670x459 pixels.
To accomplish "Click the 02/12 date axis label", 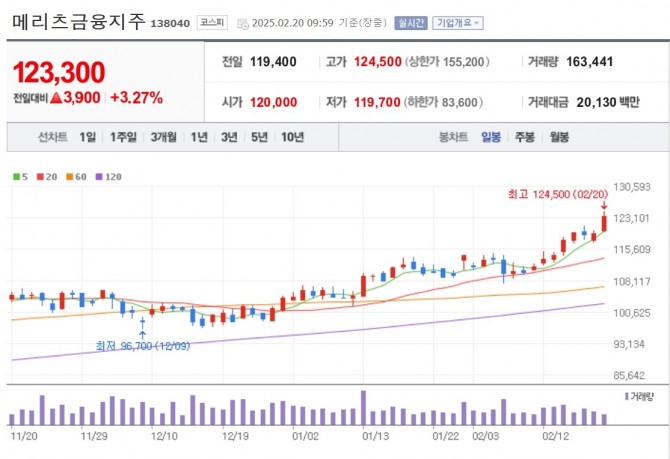I will click(x=555, y=436).
